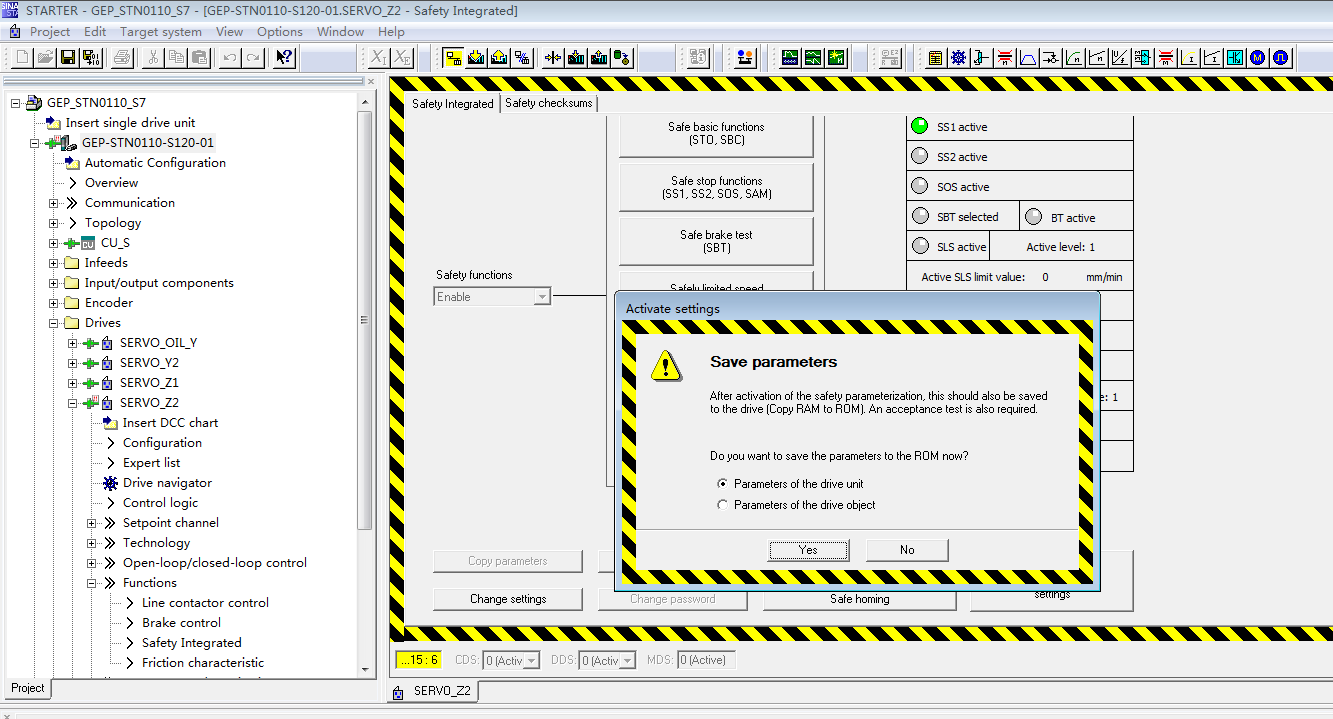Expand the Communication tree node

[54, 203]
